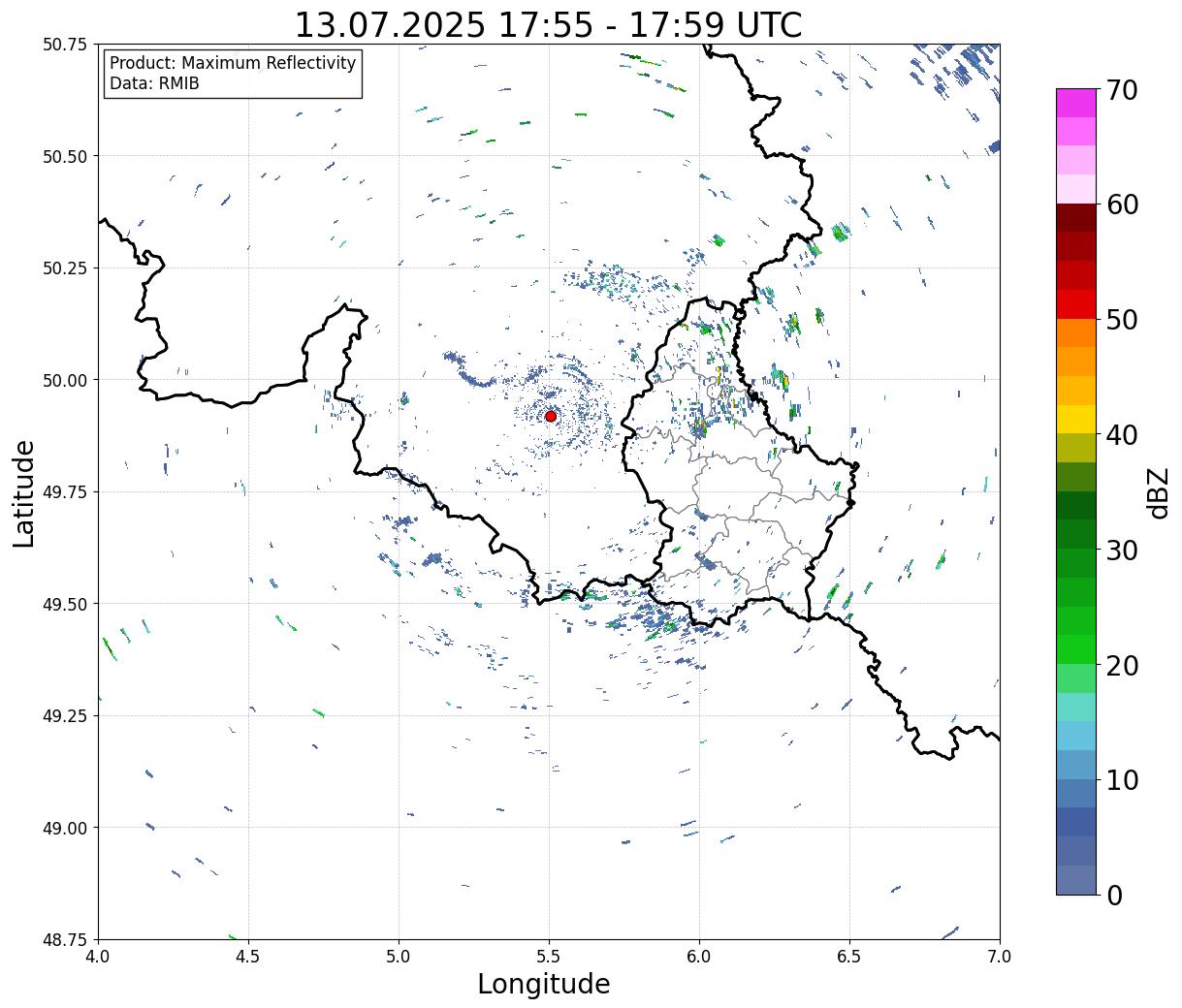The width and height of the screenshot is (1182, 1008).
Task: Click the colorbar tick label 30
Action: click(1122, 551)
